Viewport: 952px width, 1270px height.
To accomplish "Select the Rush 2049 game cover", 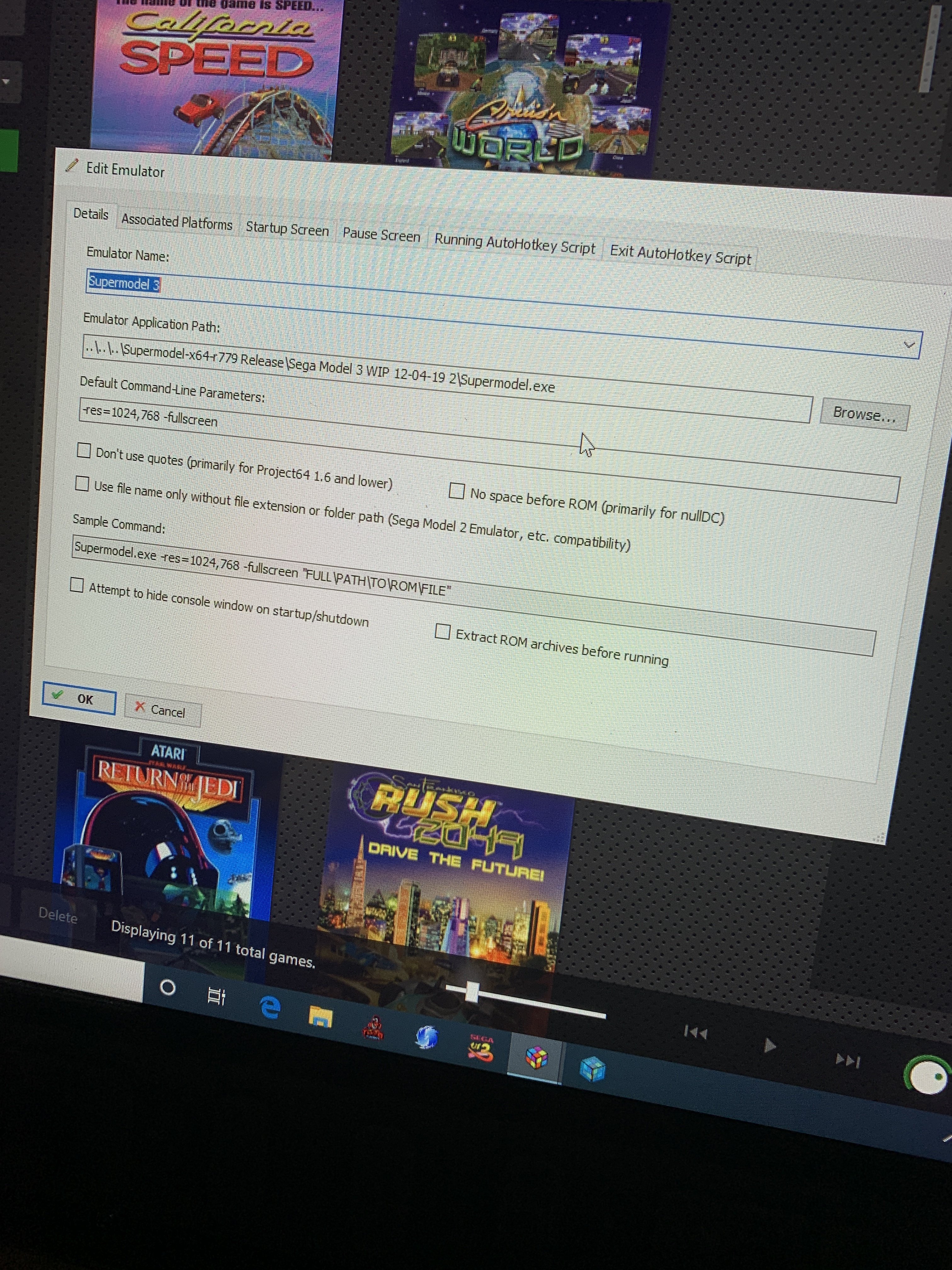I will pyautogui.click(x=448, y=867).
